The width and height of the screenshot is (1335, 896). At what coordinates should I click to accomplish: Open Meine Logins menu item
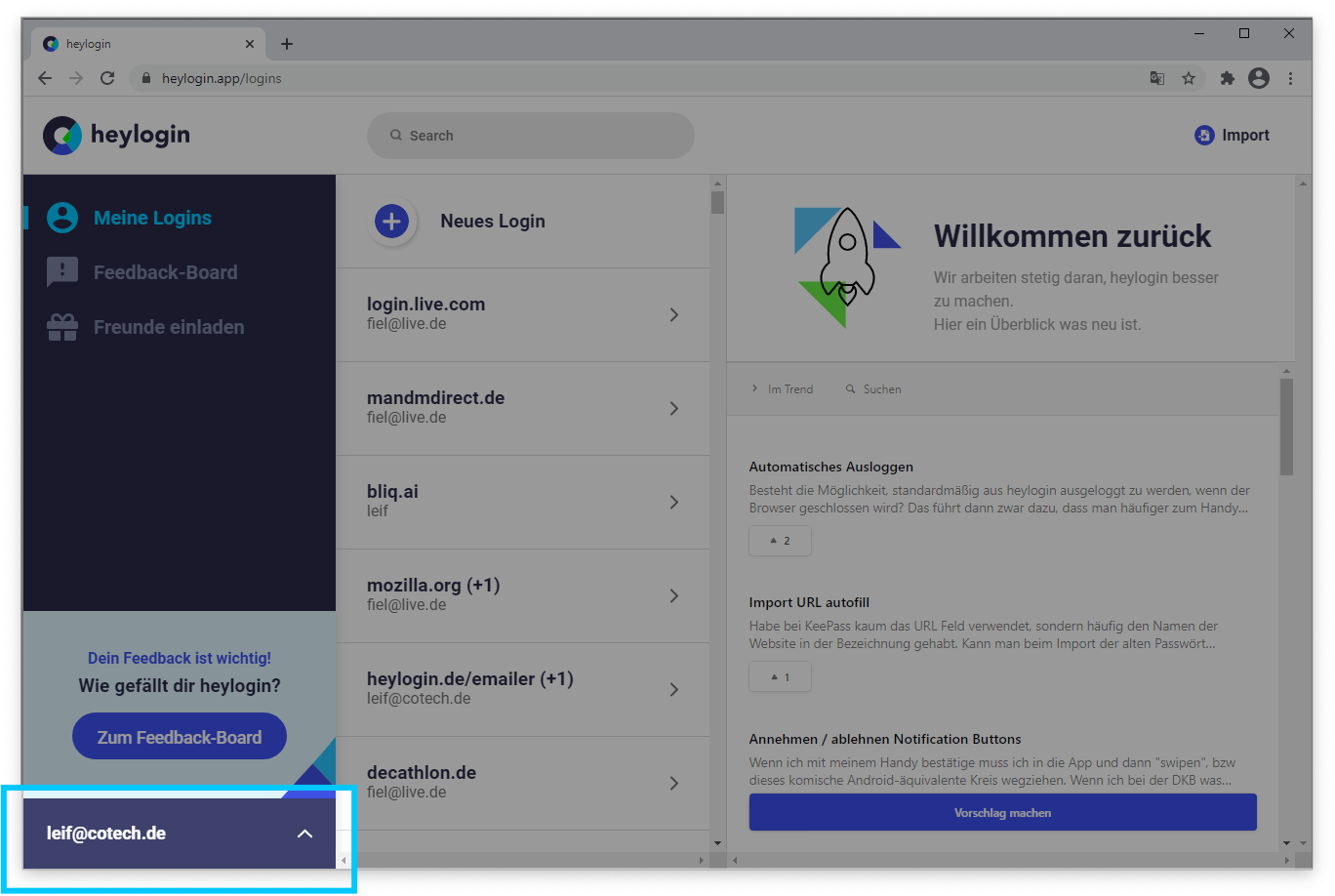(152, 218)
